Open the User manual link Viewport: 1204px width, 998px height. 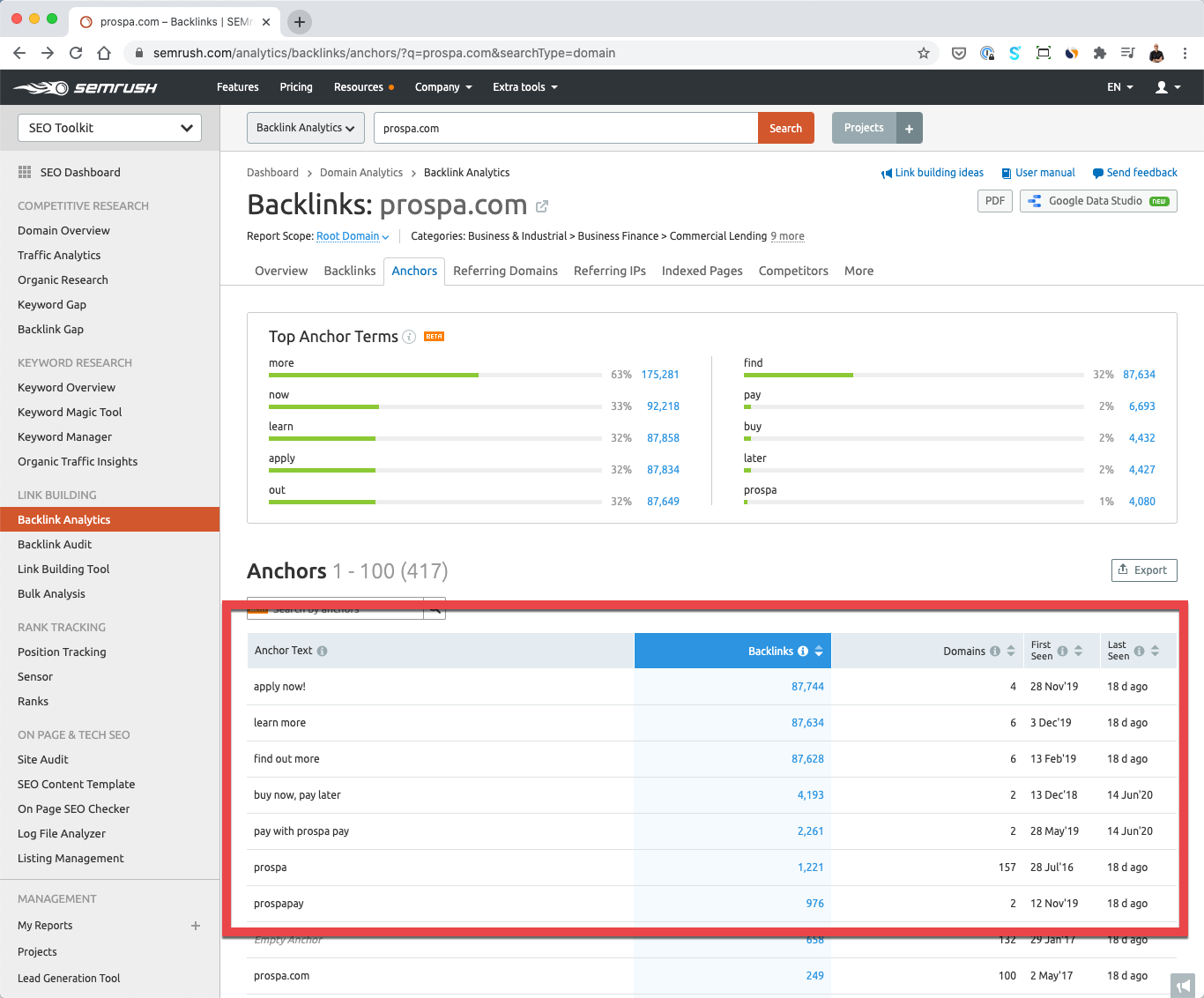tap(1038, 173)
